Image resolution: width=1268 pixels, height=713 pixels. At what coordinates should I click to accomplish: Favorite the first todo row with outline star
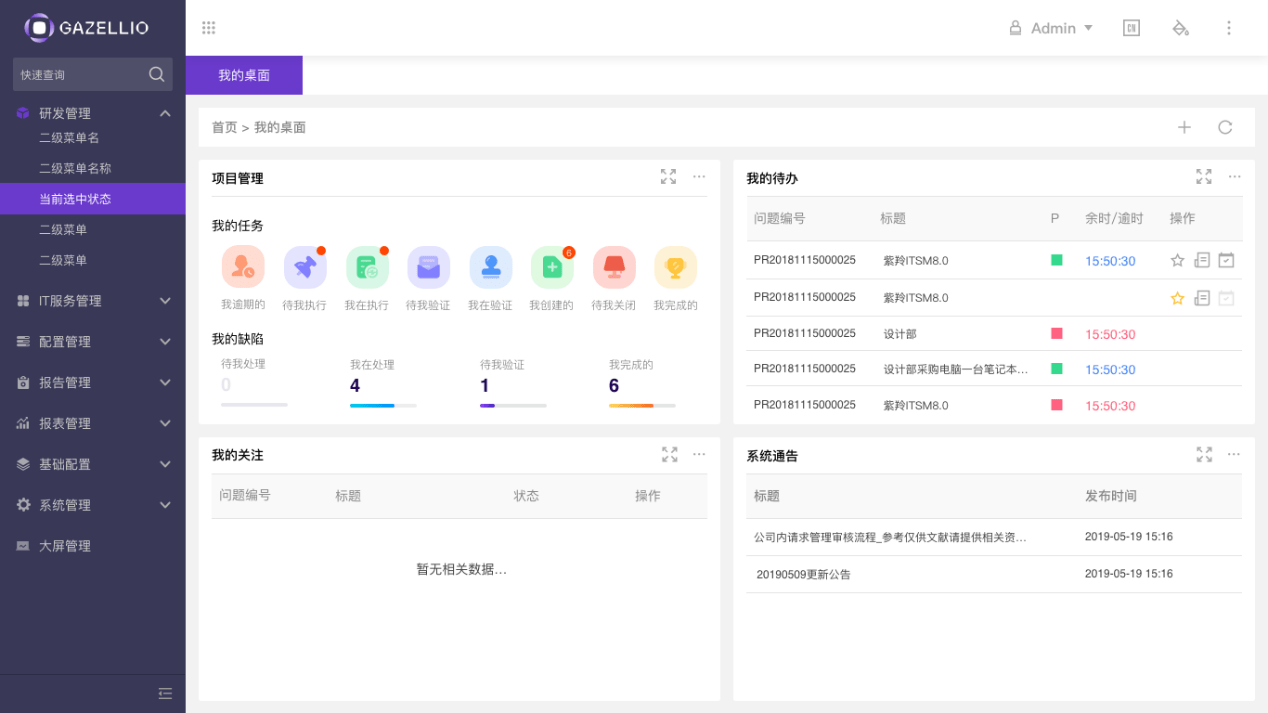tap(1177, 260)
